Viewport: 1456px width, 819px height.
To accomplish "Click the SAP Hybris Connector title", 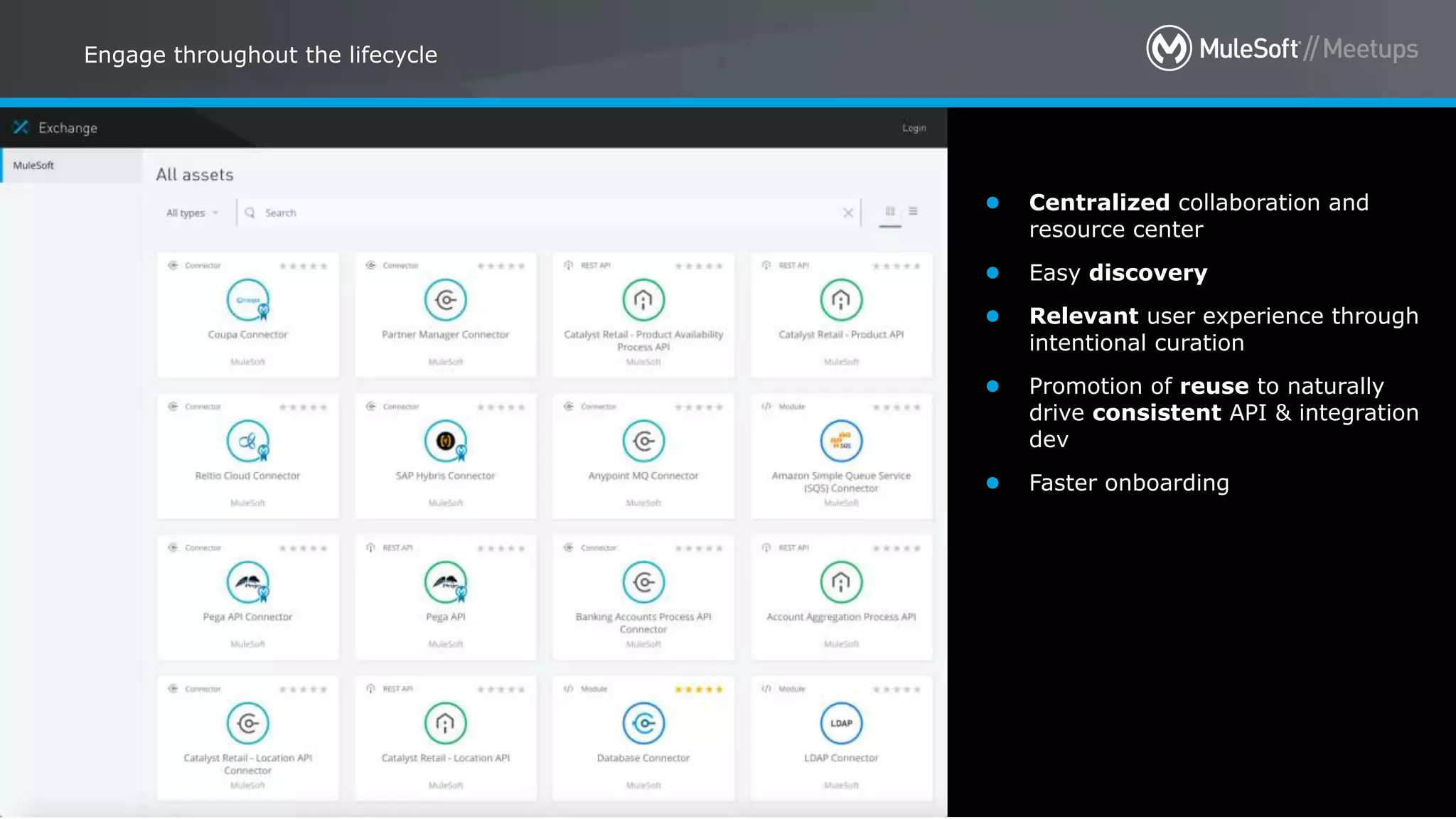I will pyautogui.click(x=445, y=476).
